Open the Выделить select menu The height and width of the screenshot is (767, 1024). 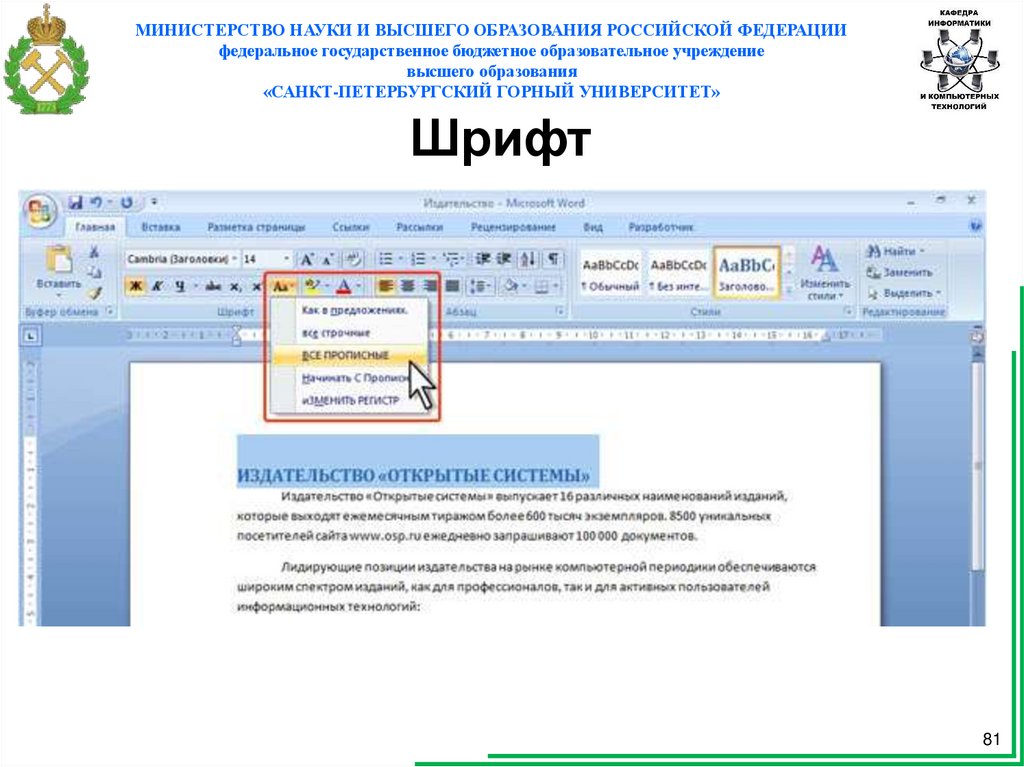904,293
